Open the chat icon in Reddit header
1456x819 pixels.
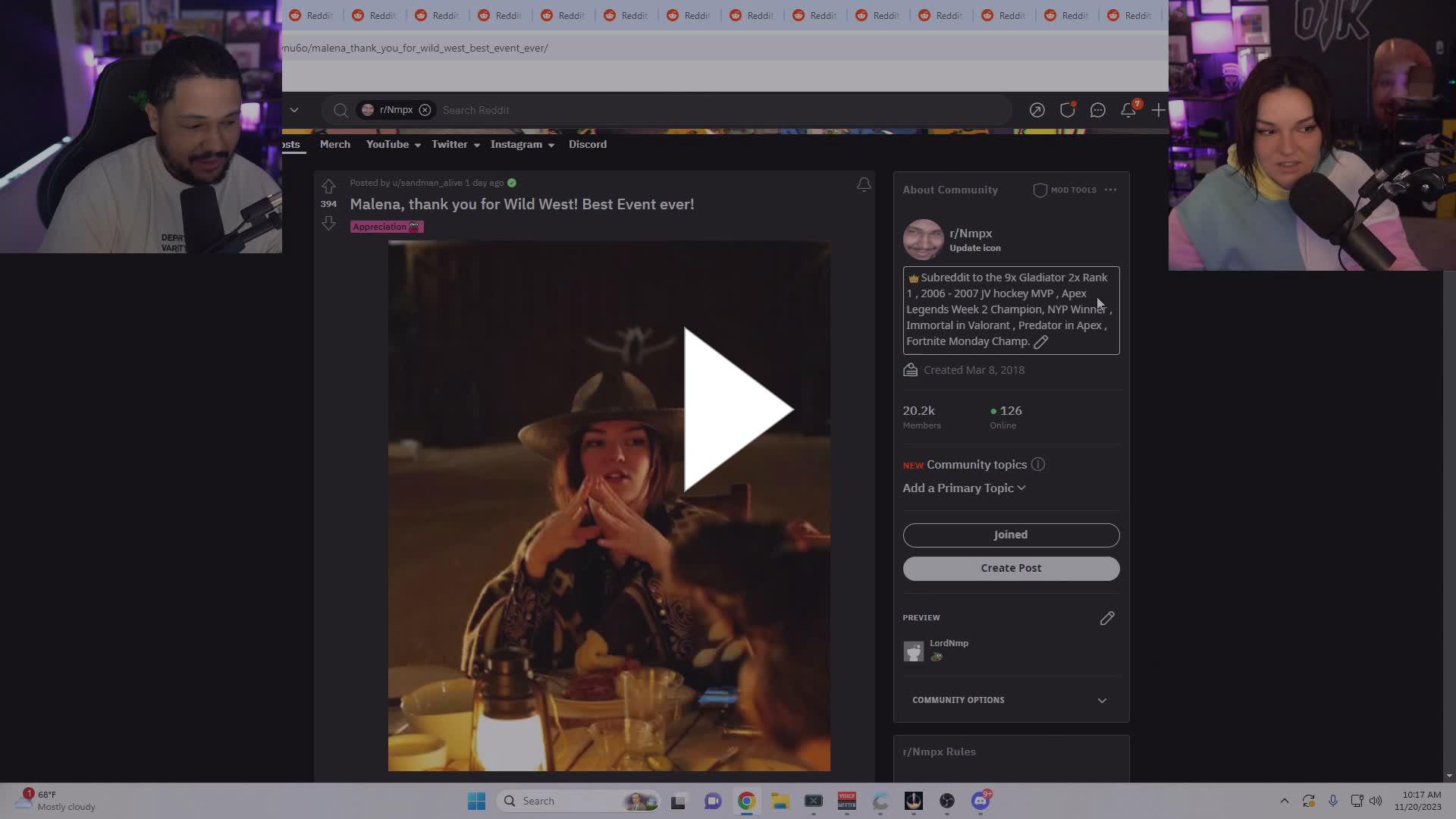click(1098, 110)
